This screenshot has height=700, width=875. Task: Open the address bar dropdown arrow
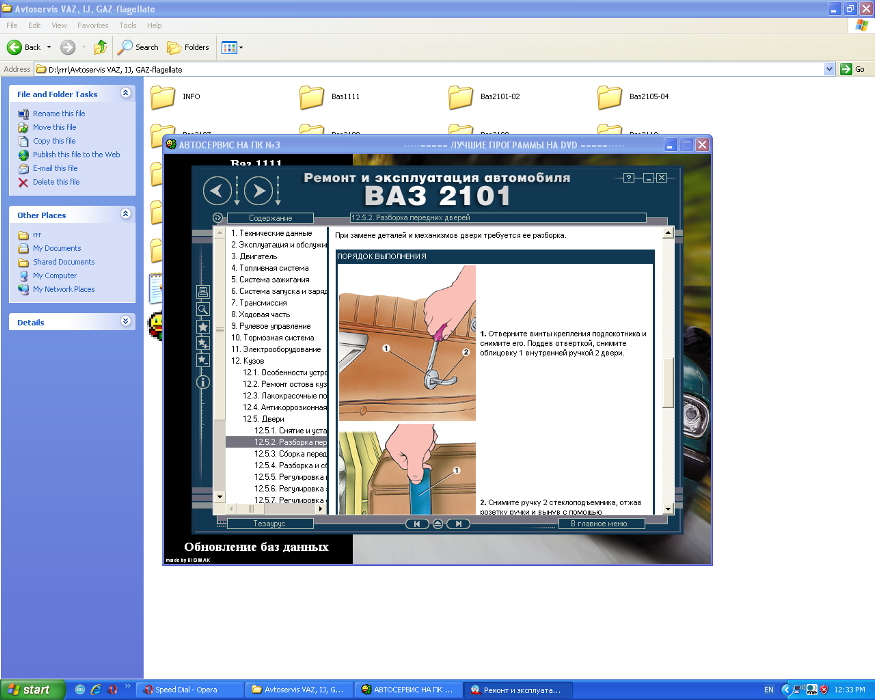coord(829,69)
